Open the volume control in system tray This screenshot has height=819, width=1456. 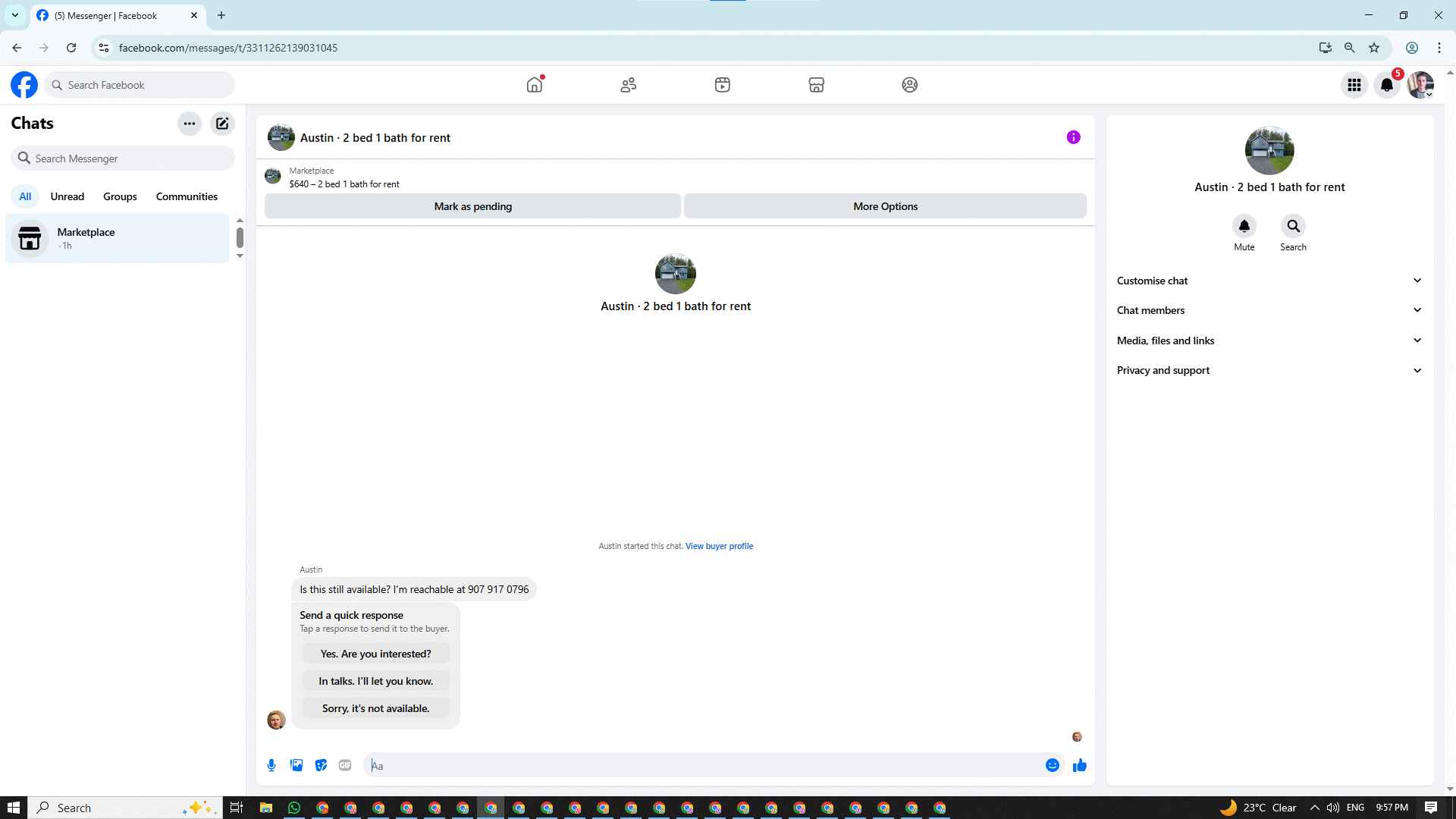coord(1333,808)
